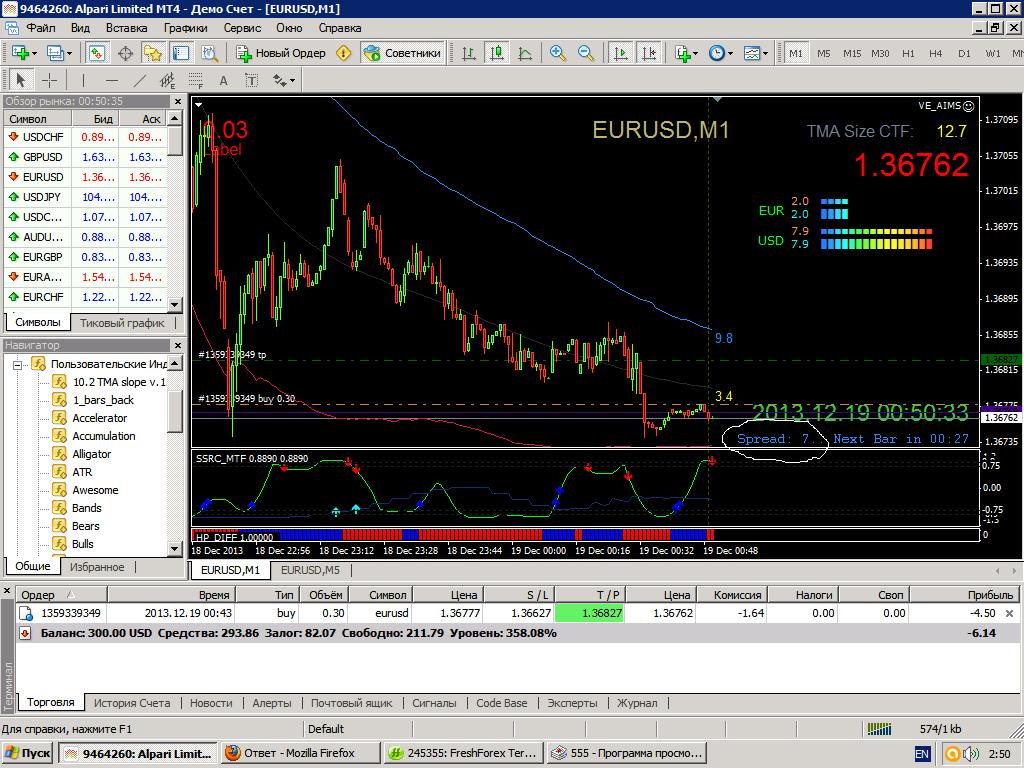Select the M5 timeframe

[824, 54]
